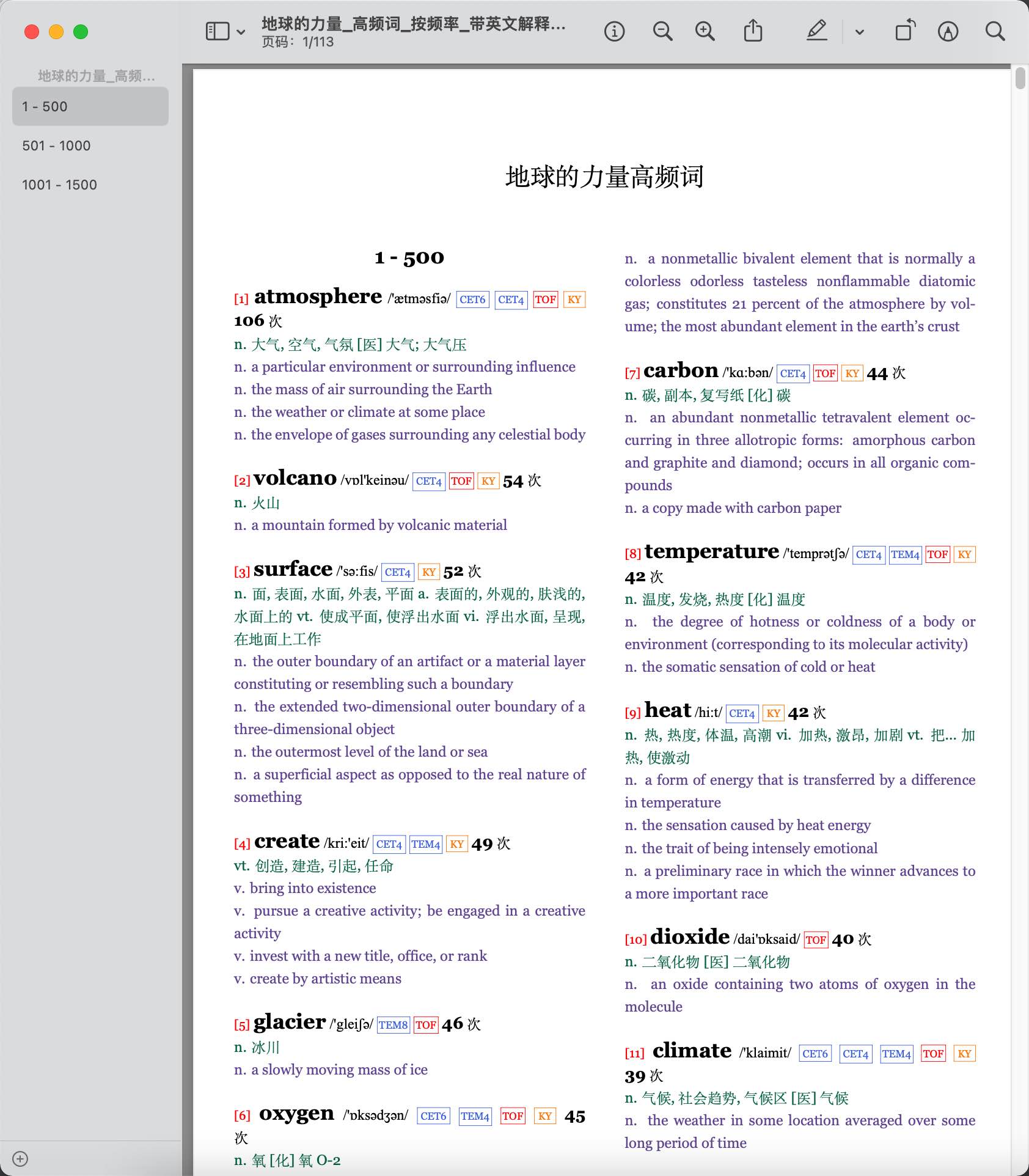The width and height of the screenshot is (1029, 1176).
Task: Click the line "n. a slowly moving mass of ice"
Action: point(331,1070)
